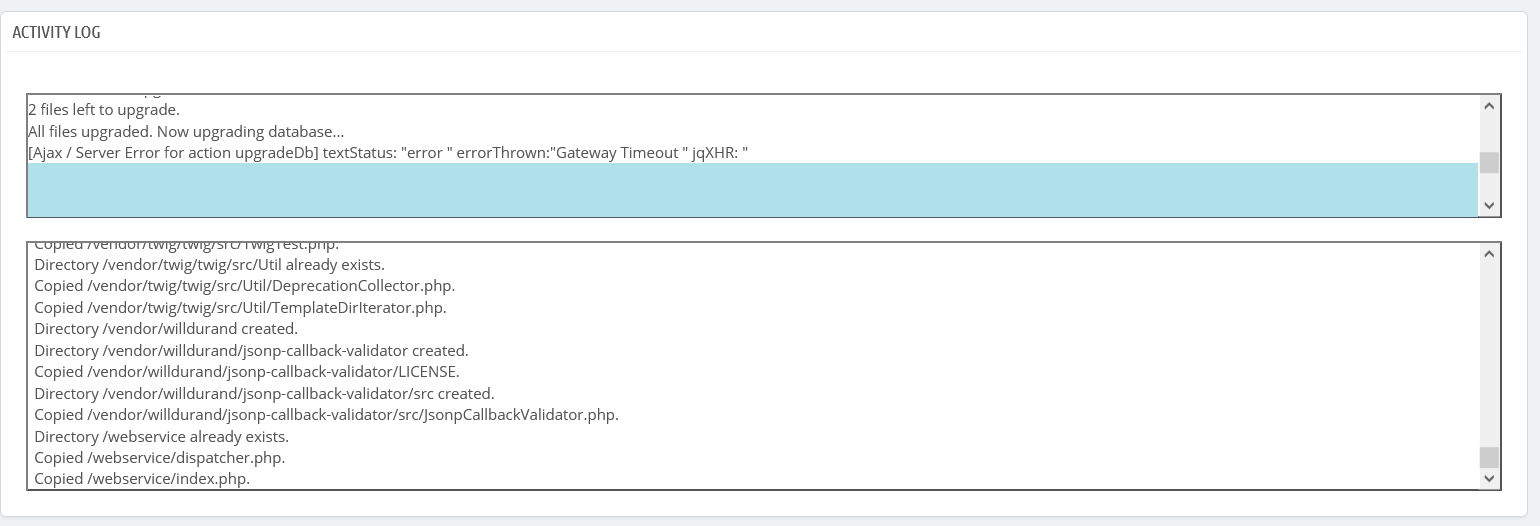The height and width of the screenshot is (526, 1540).
Task: Click the lower log's scroll-up arrow
Action: click(x=1489, y=253)
